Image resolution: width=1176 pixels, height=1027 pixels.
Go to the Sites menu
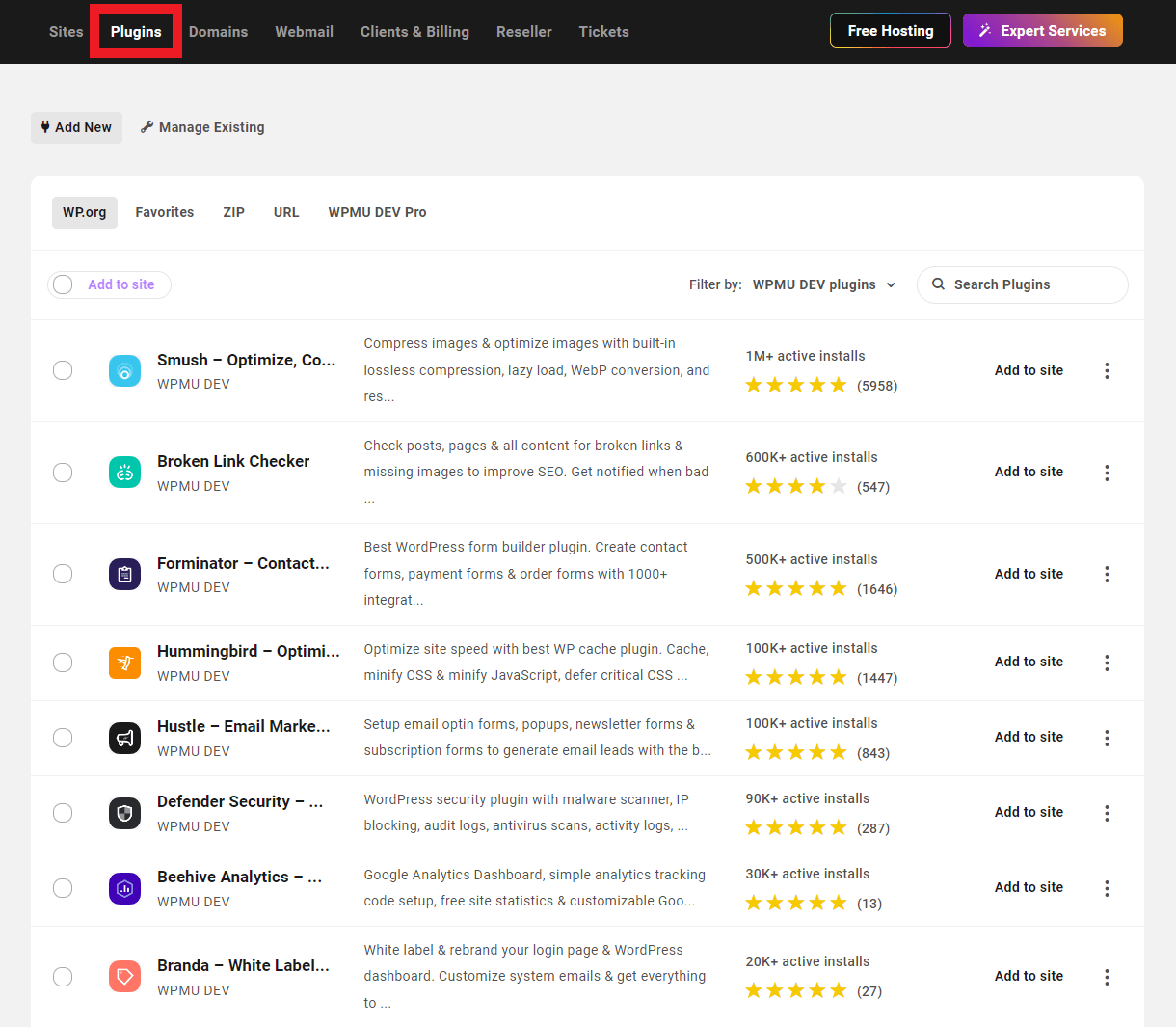[67, 32]
